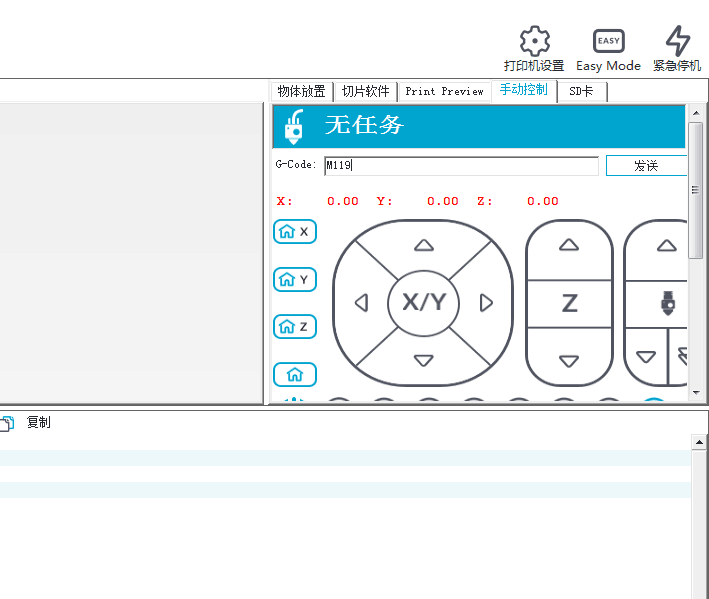Move Y axis up with arrow
Viewport: 709px width, 599px height.
click(x=424, y=245)
